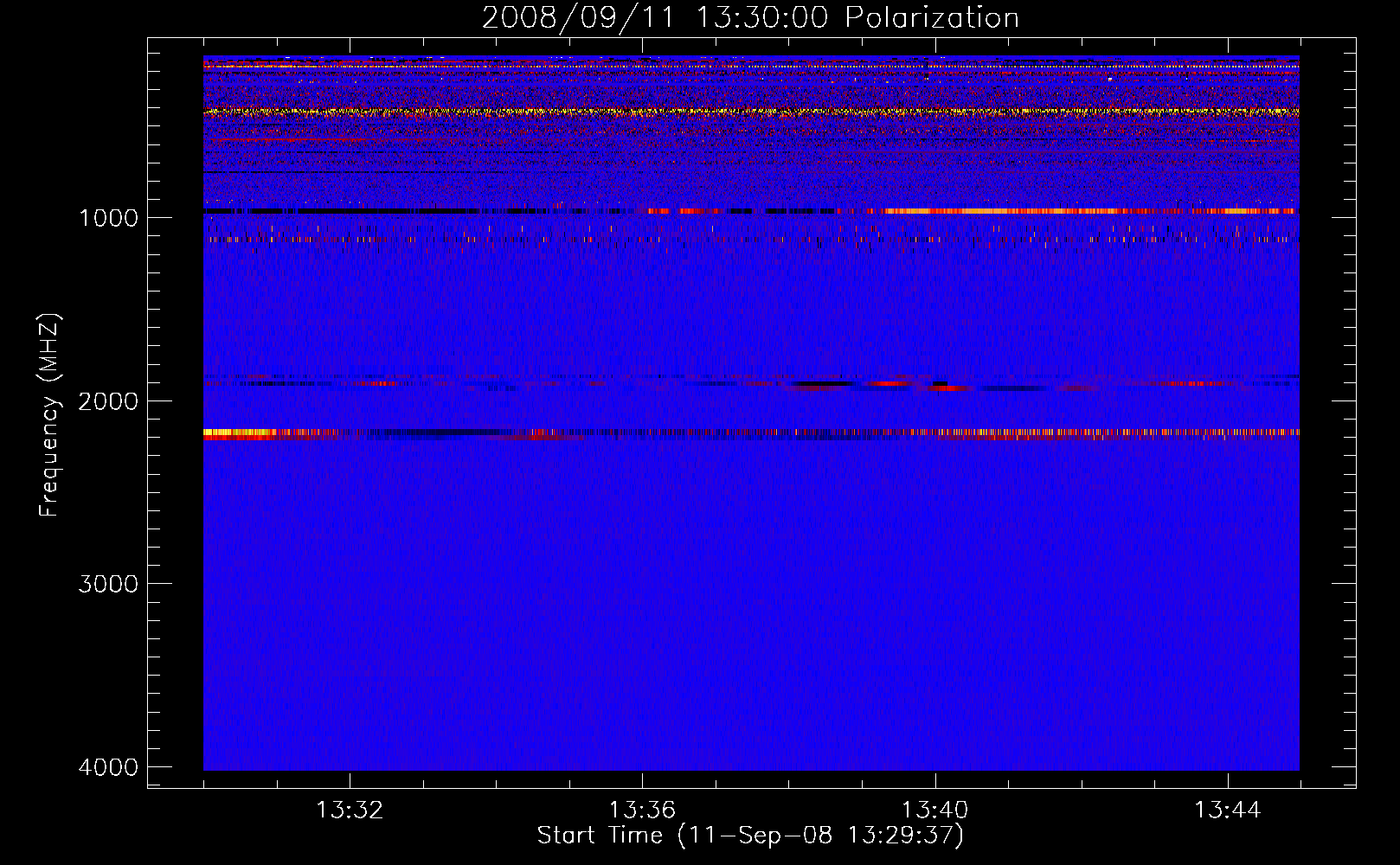This screenshot has height=865, width=1400.
Task: Click the 13:44 time tick label
Action: 1228,811
